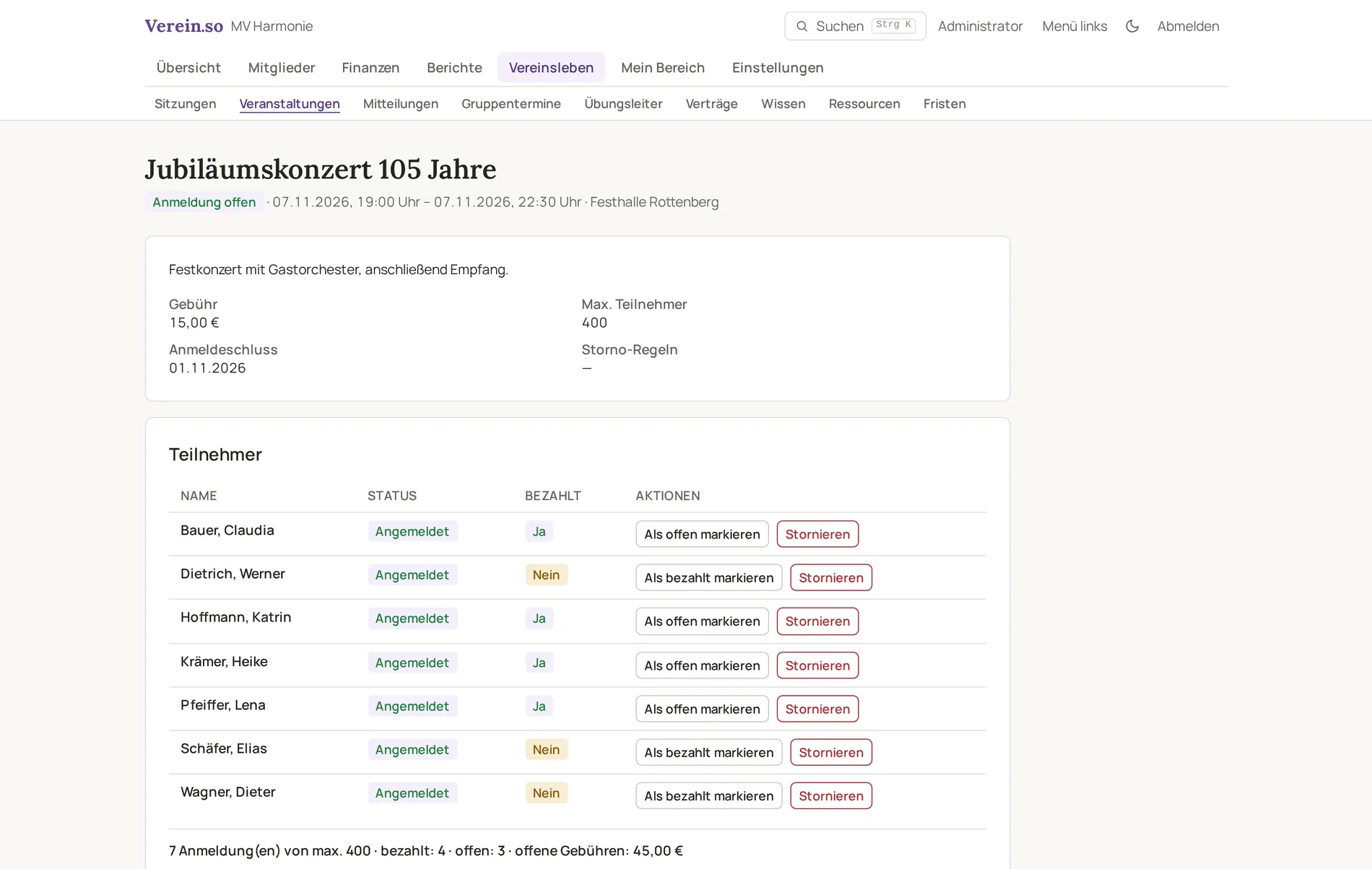Open the Mein Bereich tab
The image size is (1372, 869).
pyautogui.click(x=663, y=67)
